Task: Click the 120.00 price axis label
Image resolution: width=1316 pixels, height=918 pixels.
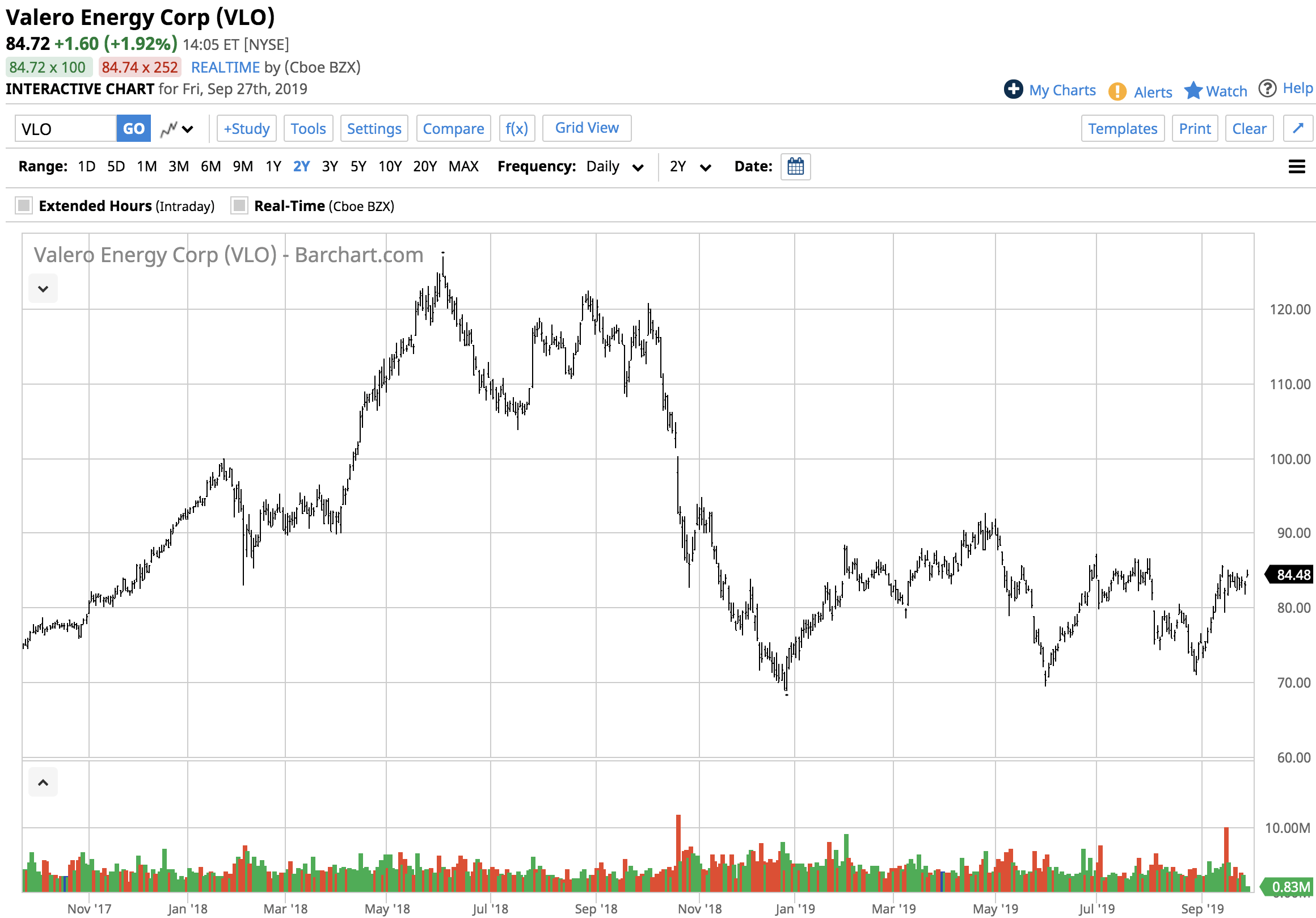Action: coord(1290,310)
